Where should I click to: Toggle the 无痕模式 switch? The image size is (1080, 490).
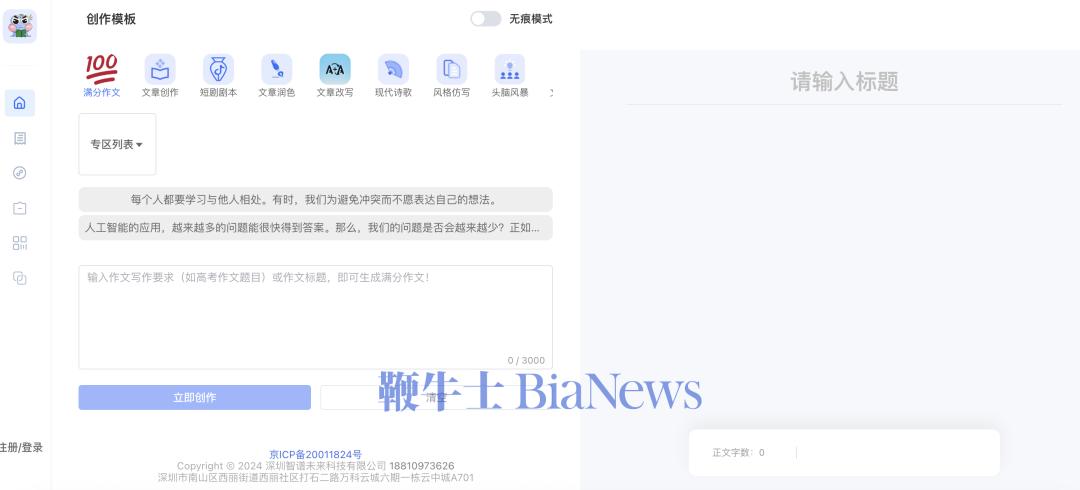(485, 19)
